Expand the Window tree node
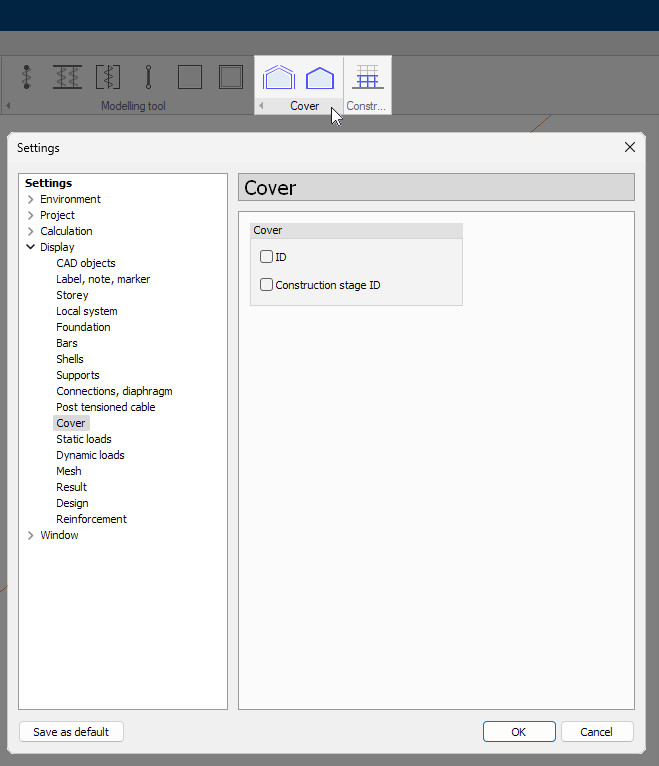 tap(31, 535)
